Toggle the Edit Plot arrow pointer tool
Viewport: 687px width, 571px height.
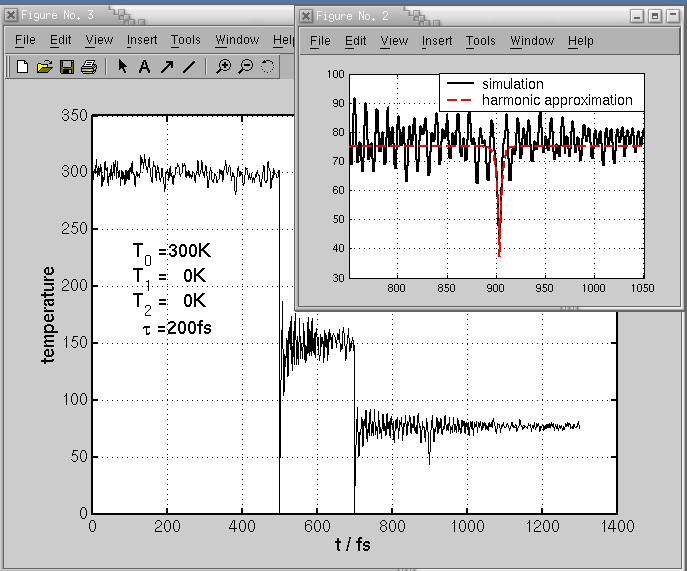pyautogui.click(x=122, y=67)
